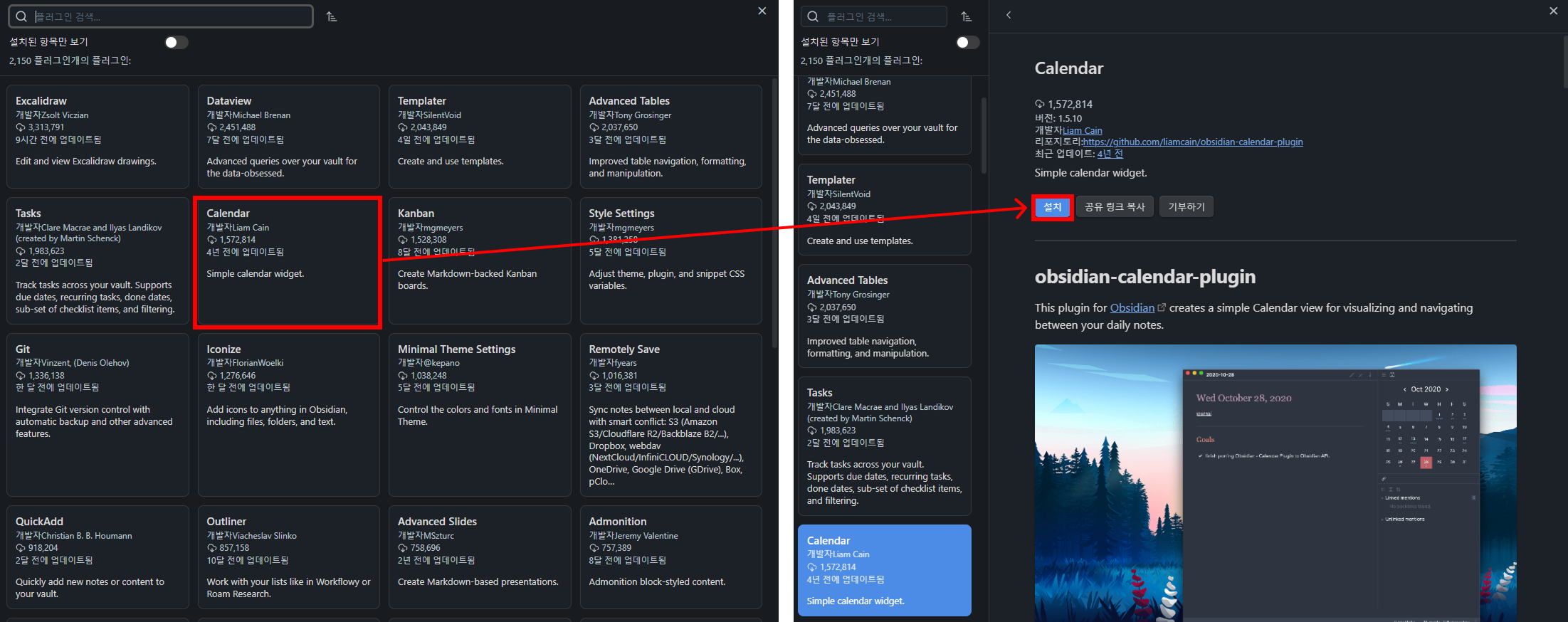Click the plugin preview screenshot image
Viewport: 1568px width, 622px height.
click(x=1275, y=483)
